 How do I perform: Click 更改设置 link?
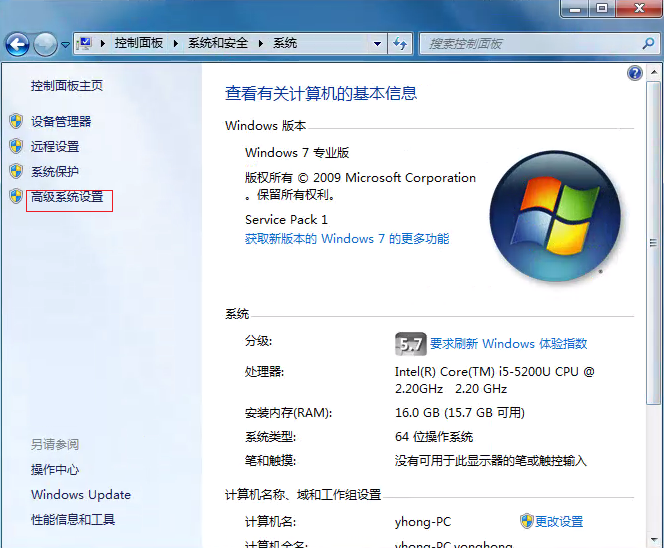[x=559, y=521]
